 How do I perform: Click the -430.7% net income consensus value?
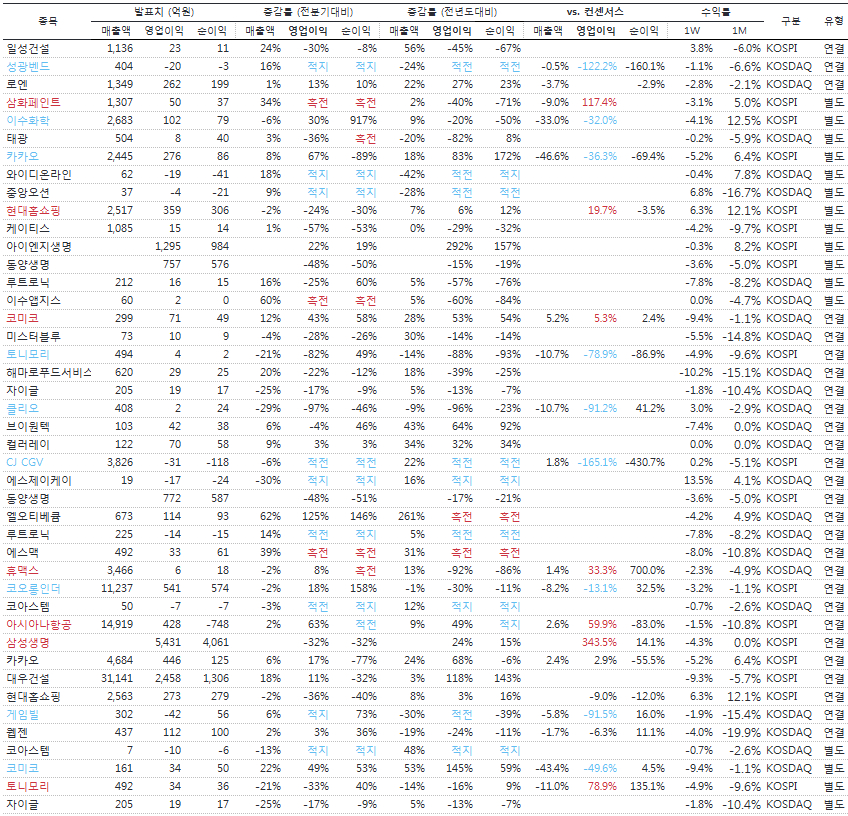(645, 462)
